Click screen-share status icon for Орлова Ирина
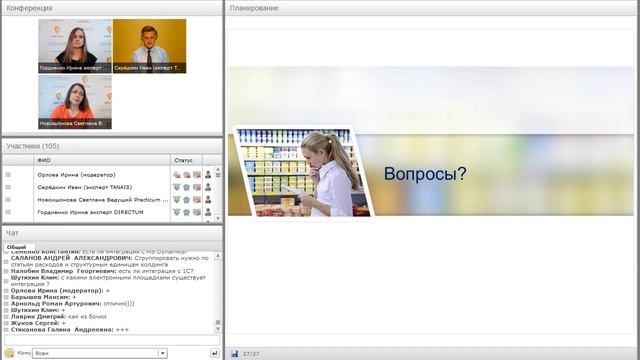This screenshot has height=360, width=640. [197, 175]
